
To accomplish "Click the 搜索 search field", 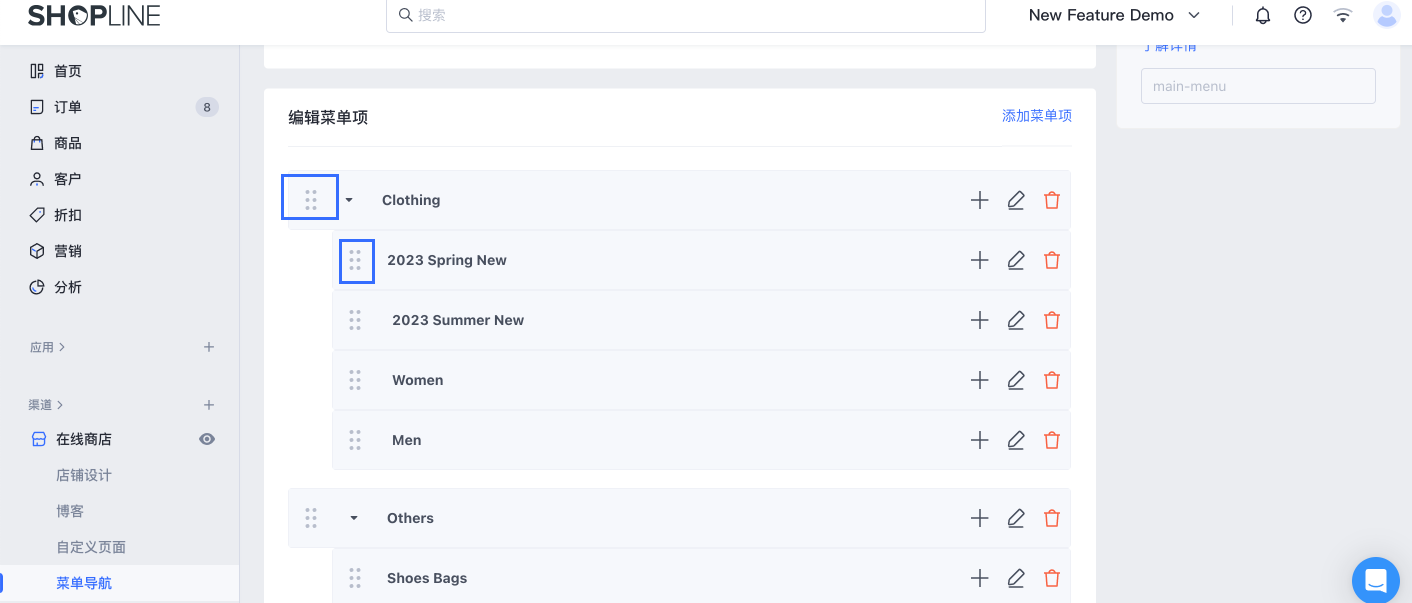I will pyautogui.click(x=685, y=15).
